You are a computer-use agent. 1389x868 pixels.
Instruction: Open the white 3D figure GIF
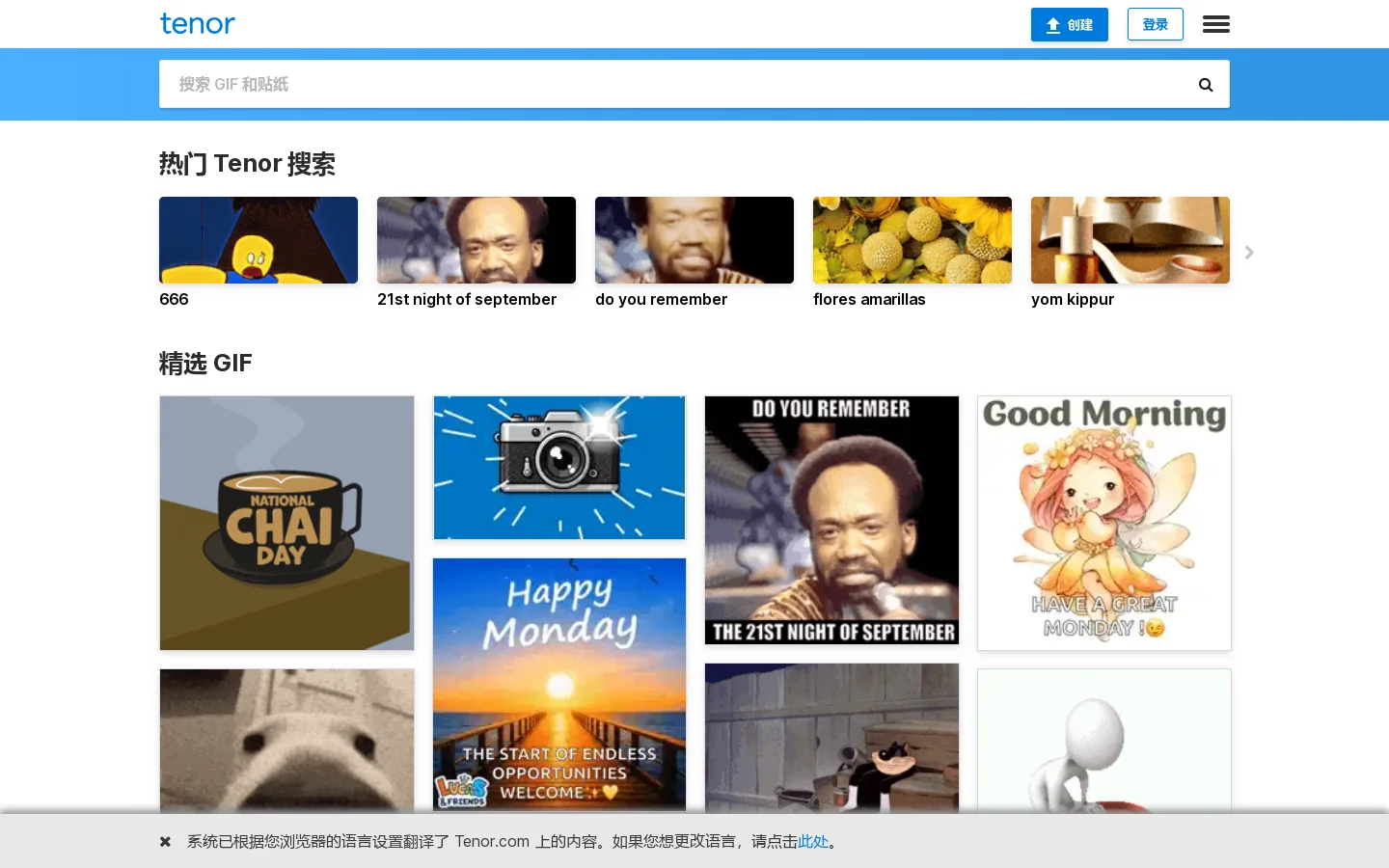(1104, 741)
